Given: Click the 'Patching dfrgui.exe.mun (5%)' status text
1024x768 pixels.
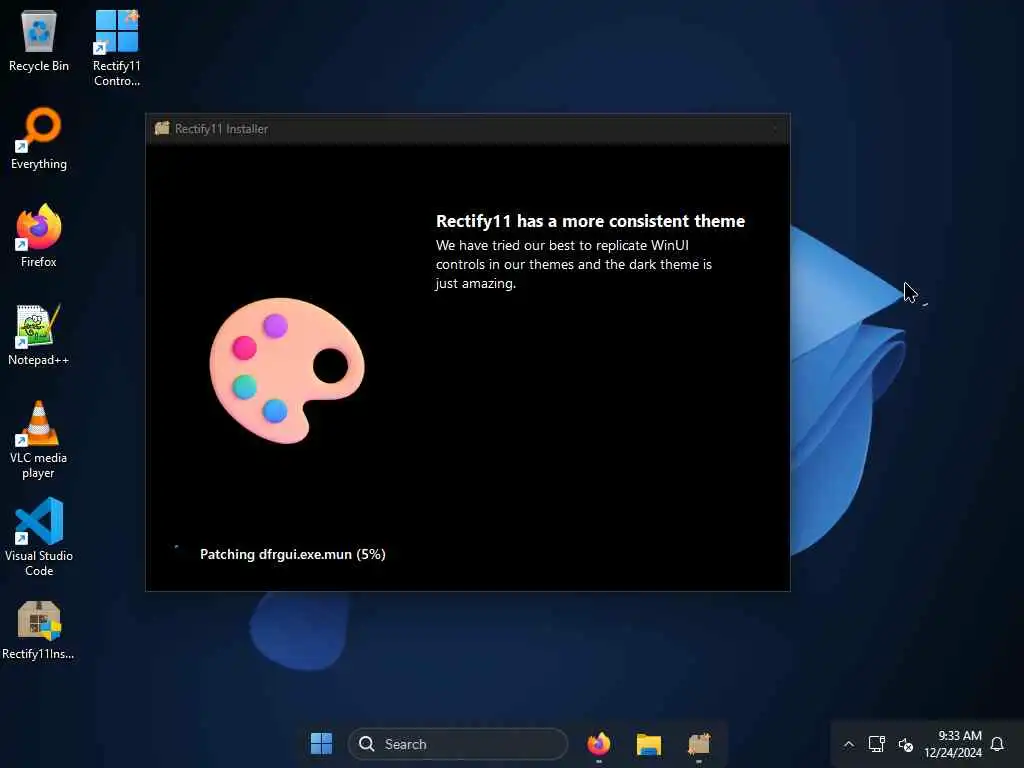Looking at the screenshot, I should [293, 554].
